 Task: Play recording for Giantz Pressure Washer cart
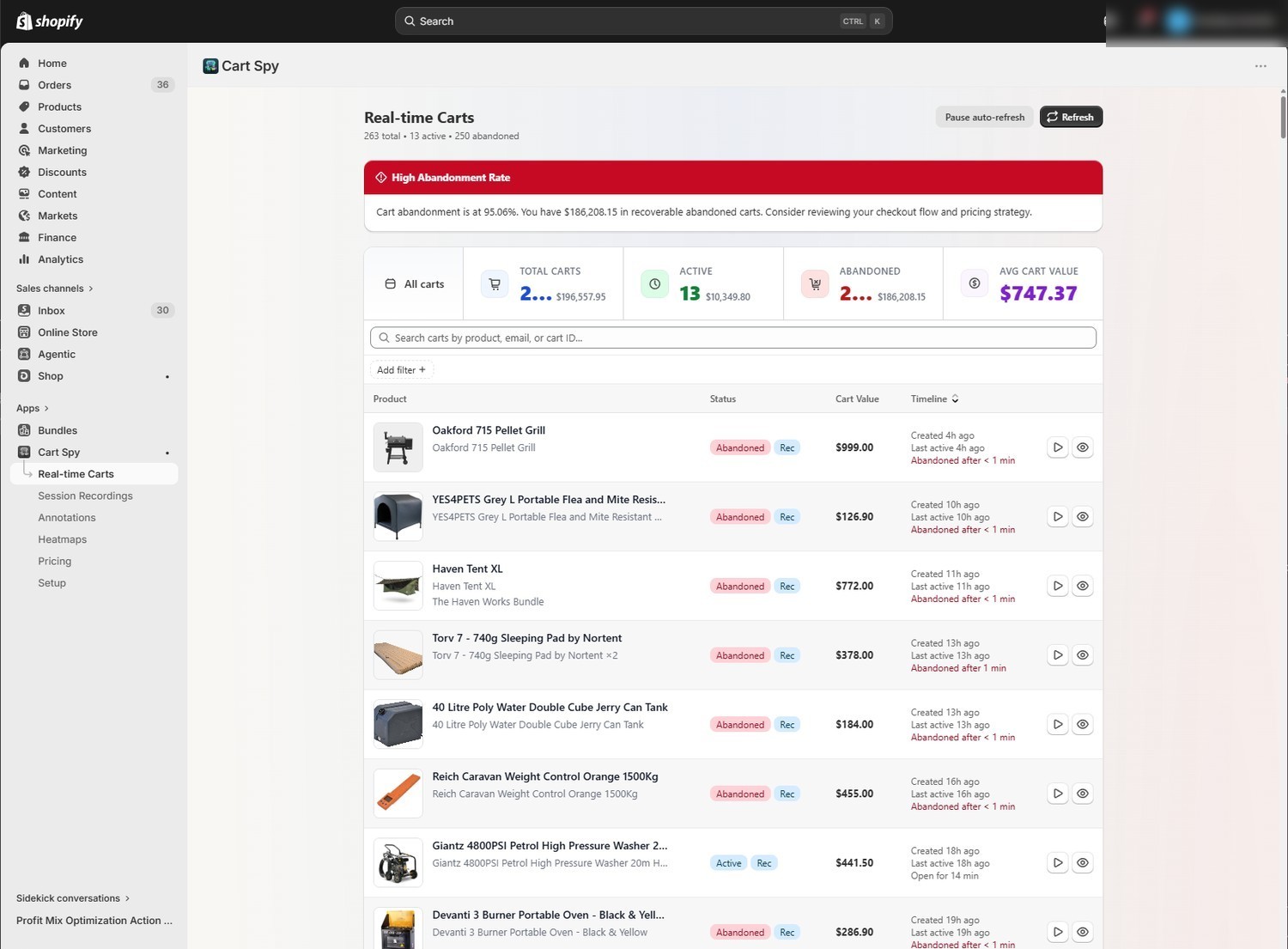click(x=1058, y=863)
